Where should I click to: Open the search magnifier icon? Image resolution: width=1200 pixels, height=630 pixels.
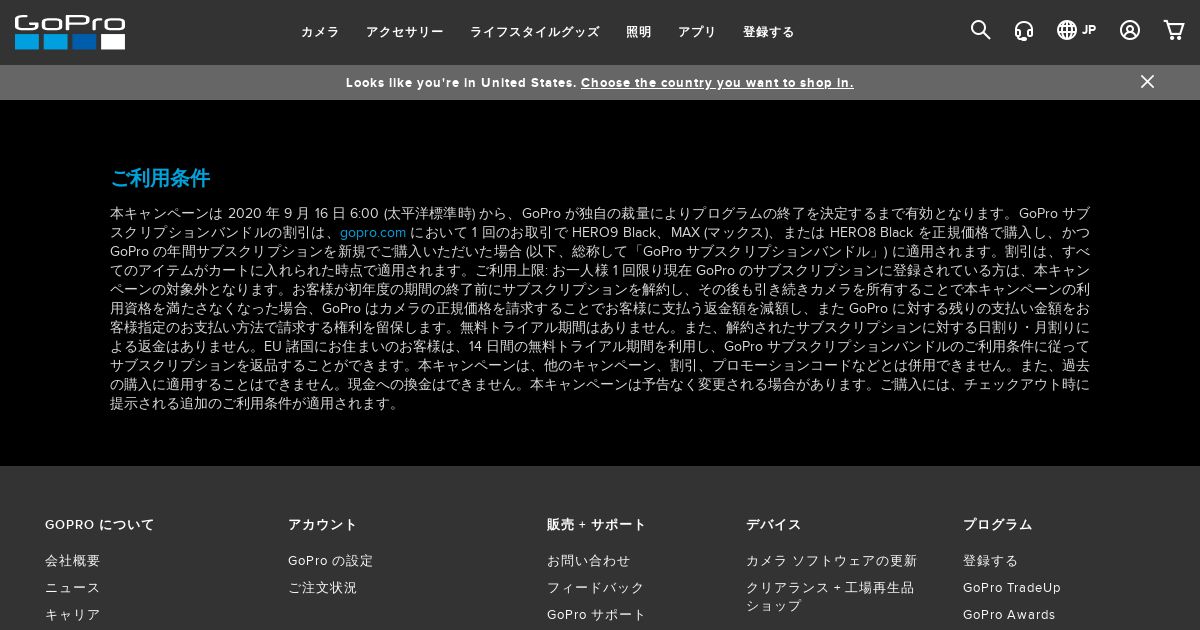click(980, 30)
